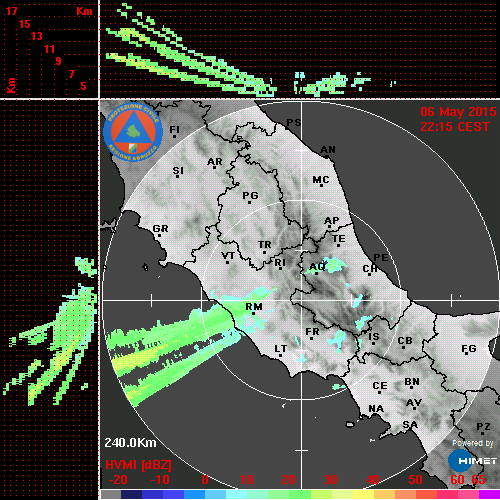
Task: Click the "13" altitude label
Action: [37, 36]
